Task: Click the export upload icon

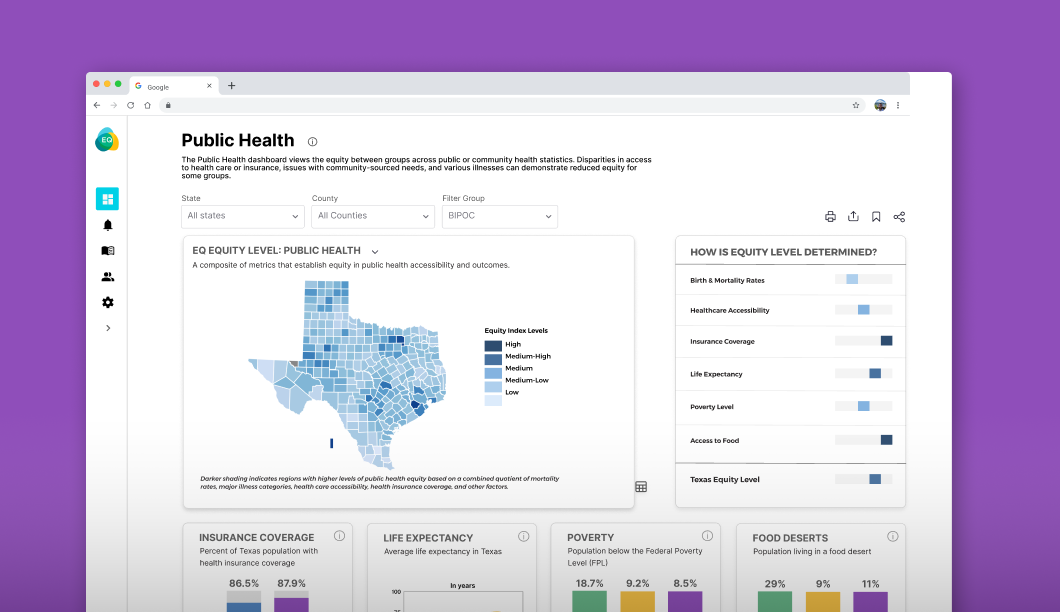Action: (853, 217)
